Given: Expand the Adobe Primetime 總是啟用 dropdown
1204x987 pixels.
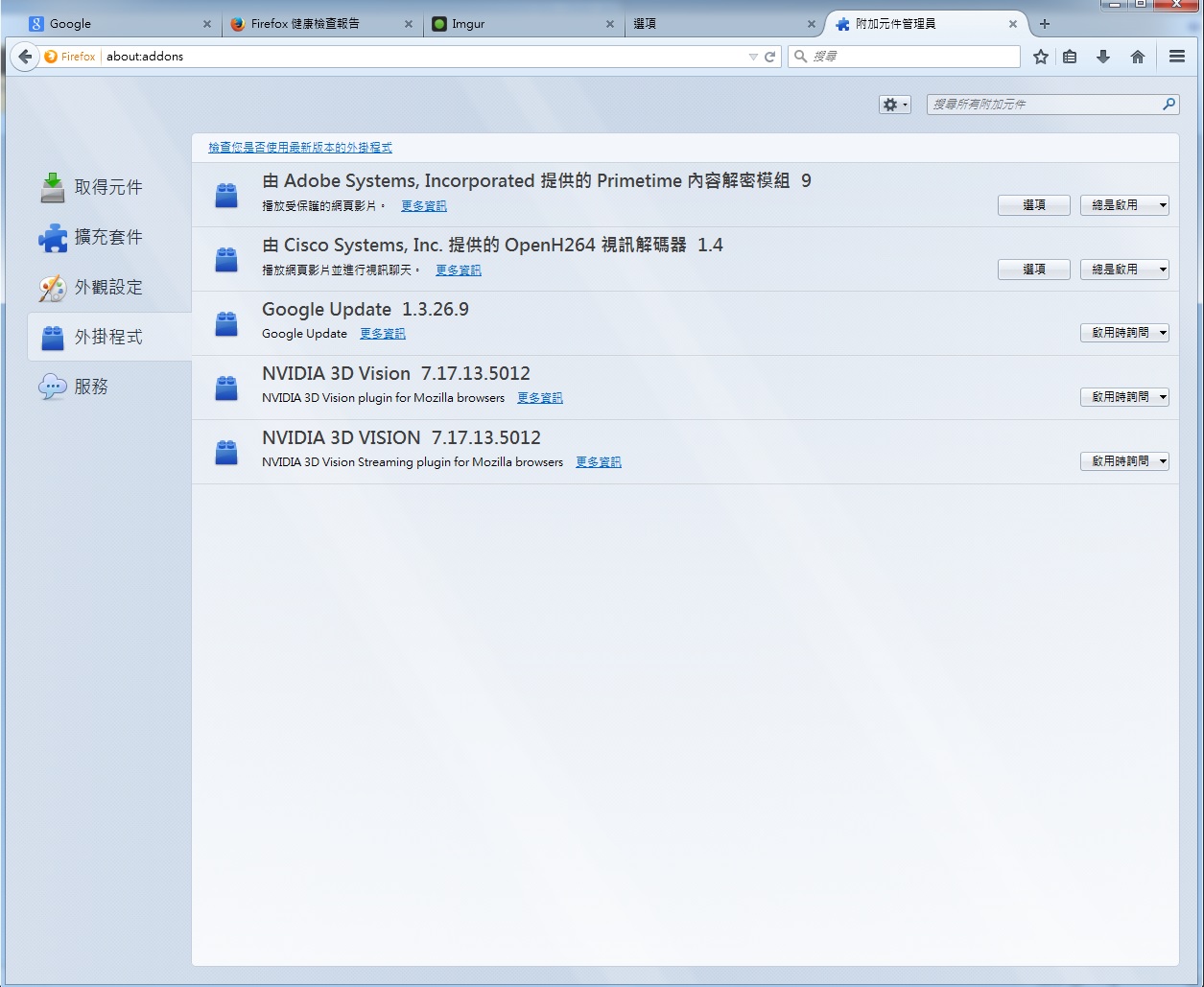Looking at the screenshot, I should 1123,205.
